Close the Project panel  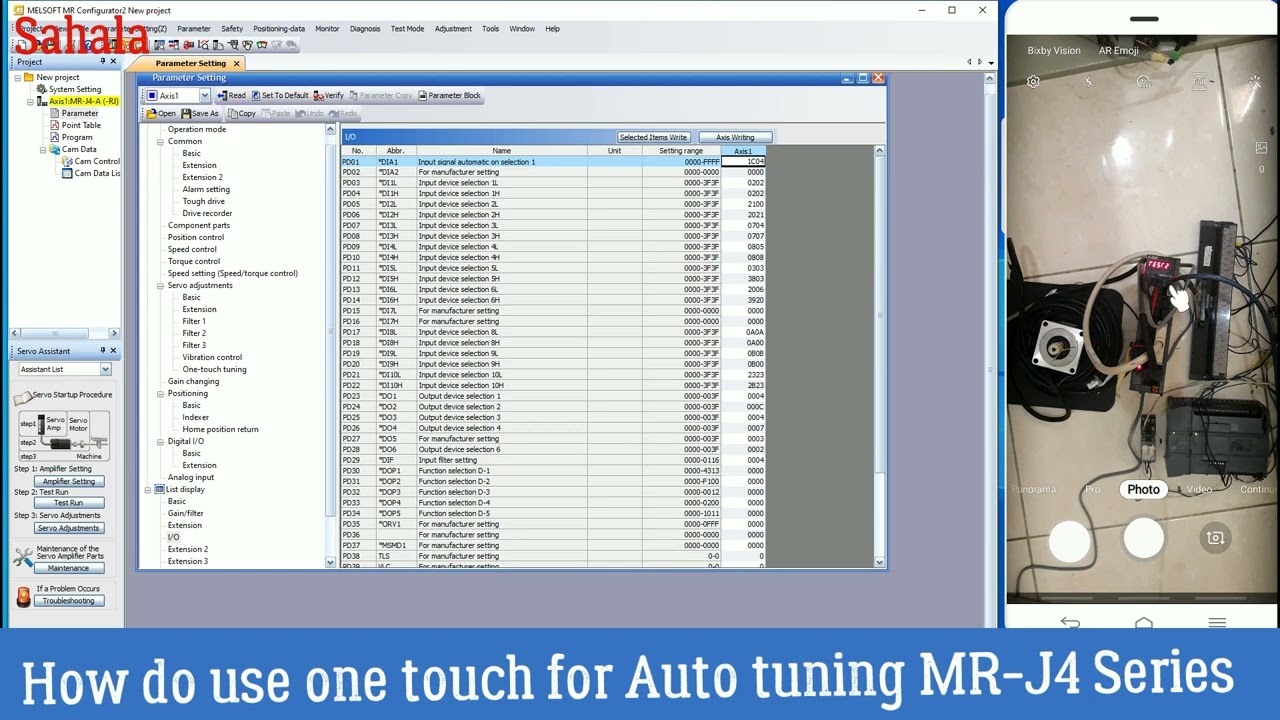point(113,62)
